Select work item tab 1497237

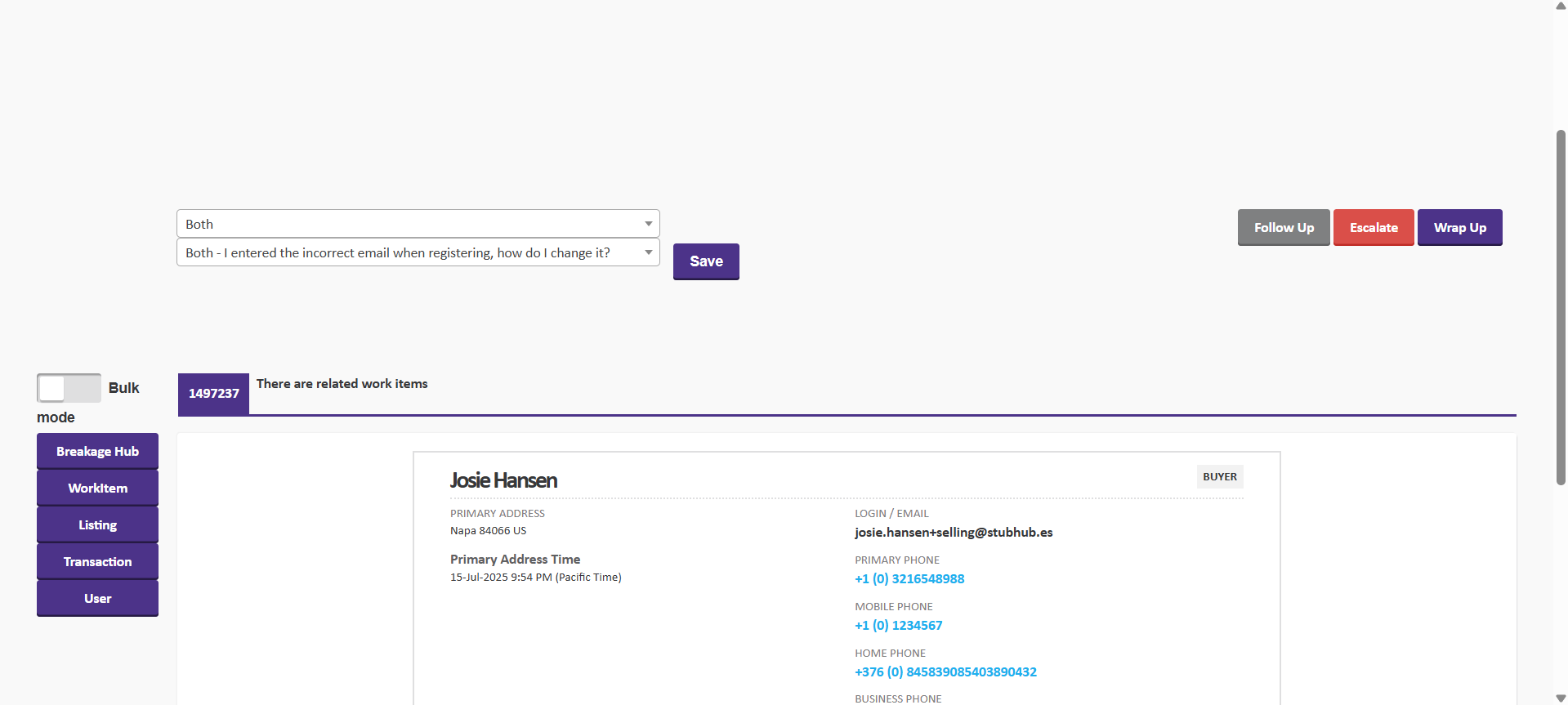[x=213, y=394]
